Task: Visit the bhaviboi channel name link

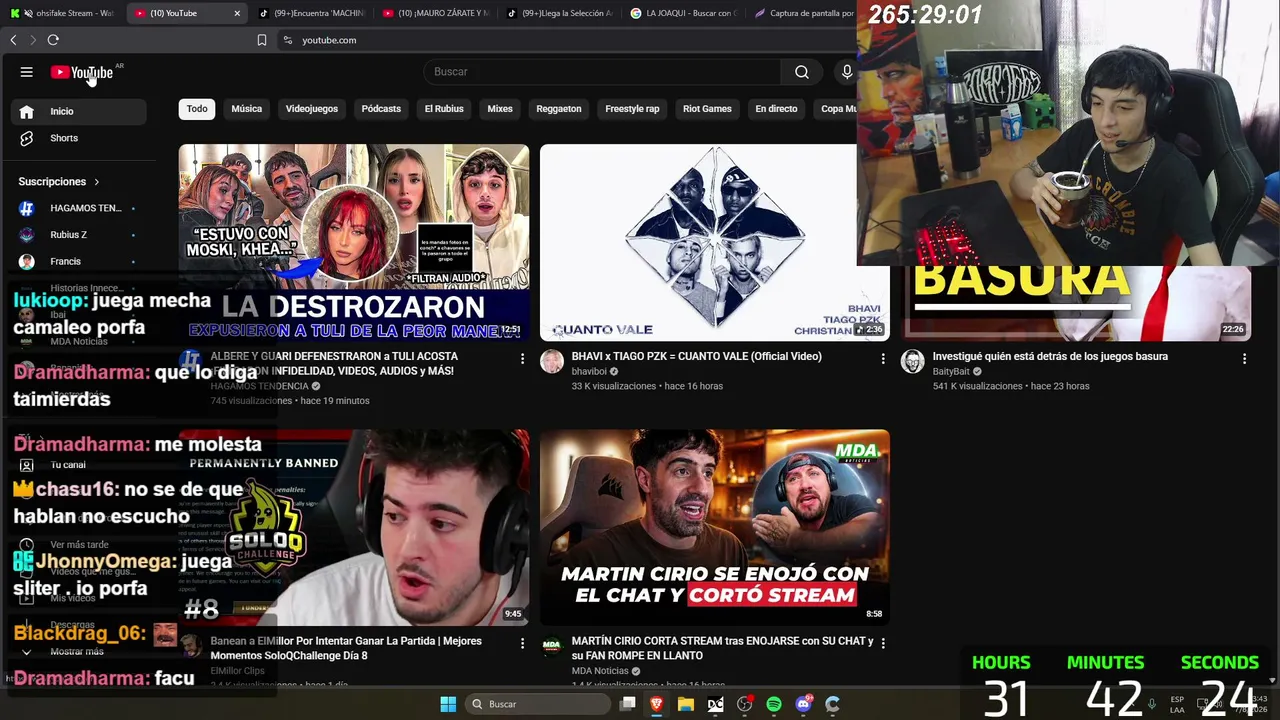Action: tap(589, 372)
